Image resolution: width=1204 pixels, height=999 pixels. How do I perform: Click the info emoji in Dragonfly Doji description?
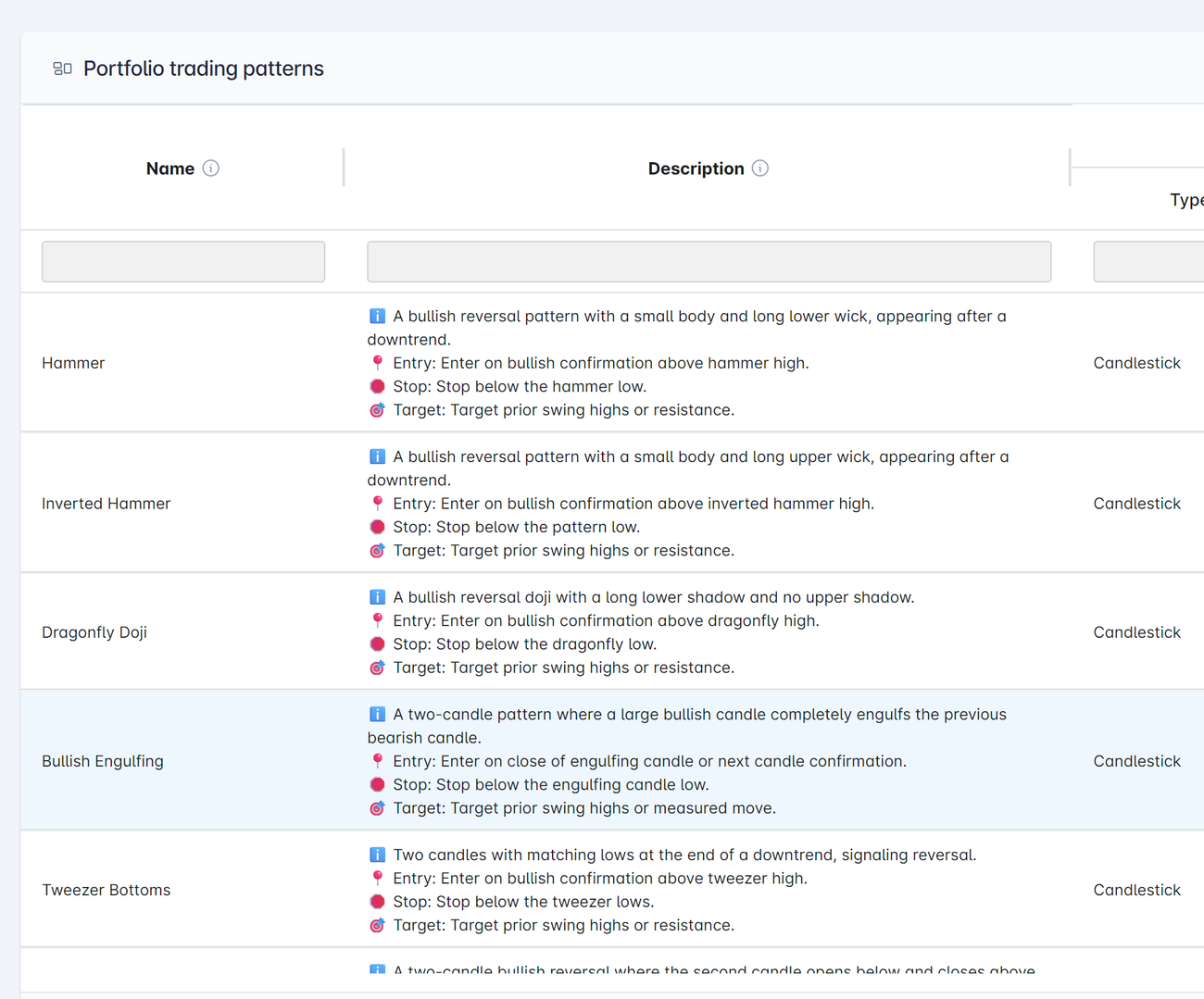tap(377, 598)
